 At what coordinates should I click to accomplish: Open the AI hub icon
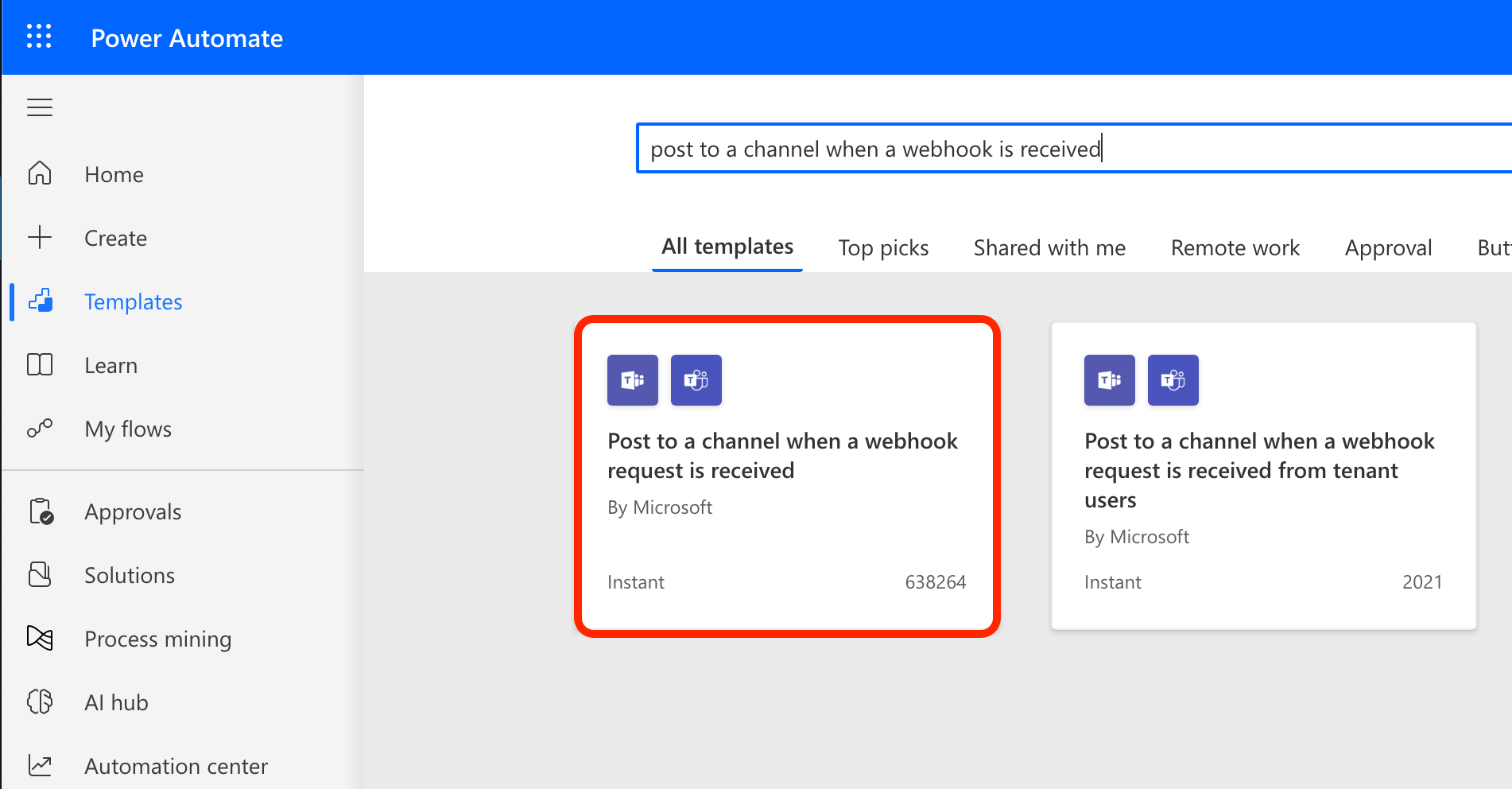pyautogui.click(x=39, y=702)
